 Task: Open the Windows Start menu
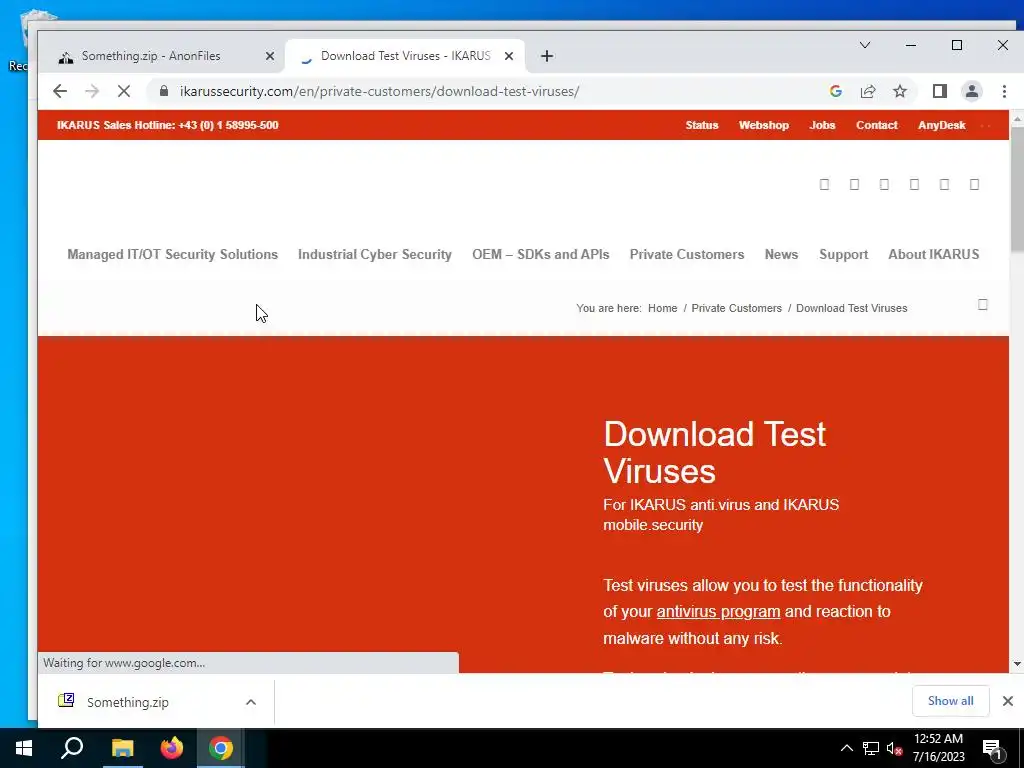coord(24,748)
